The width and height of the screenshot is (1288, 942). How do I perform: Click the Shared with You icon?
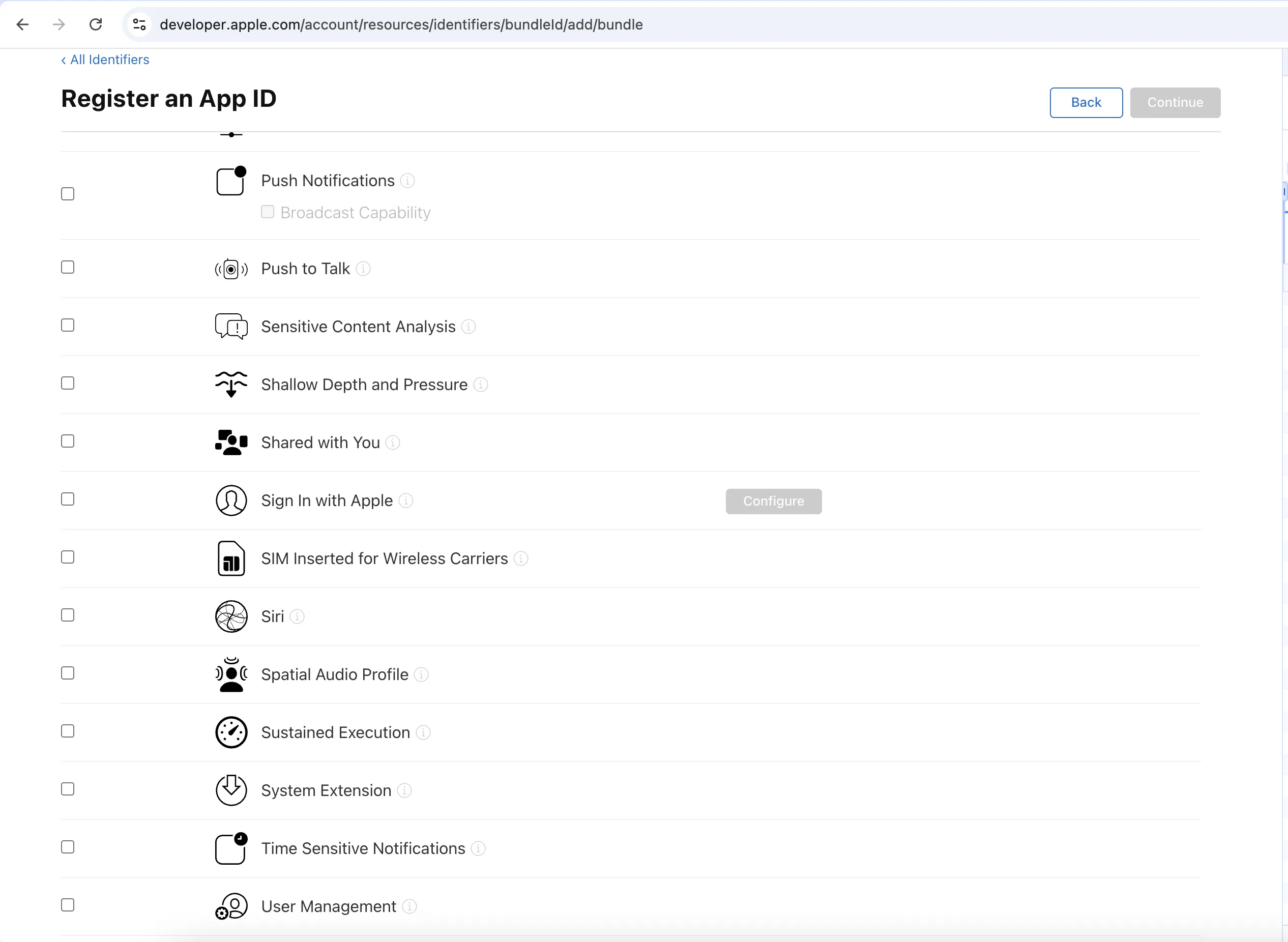[x=231, y=443]
